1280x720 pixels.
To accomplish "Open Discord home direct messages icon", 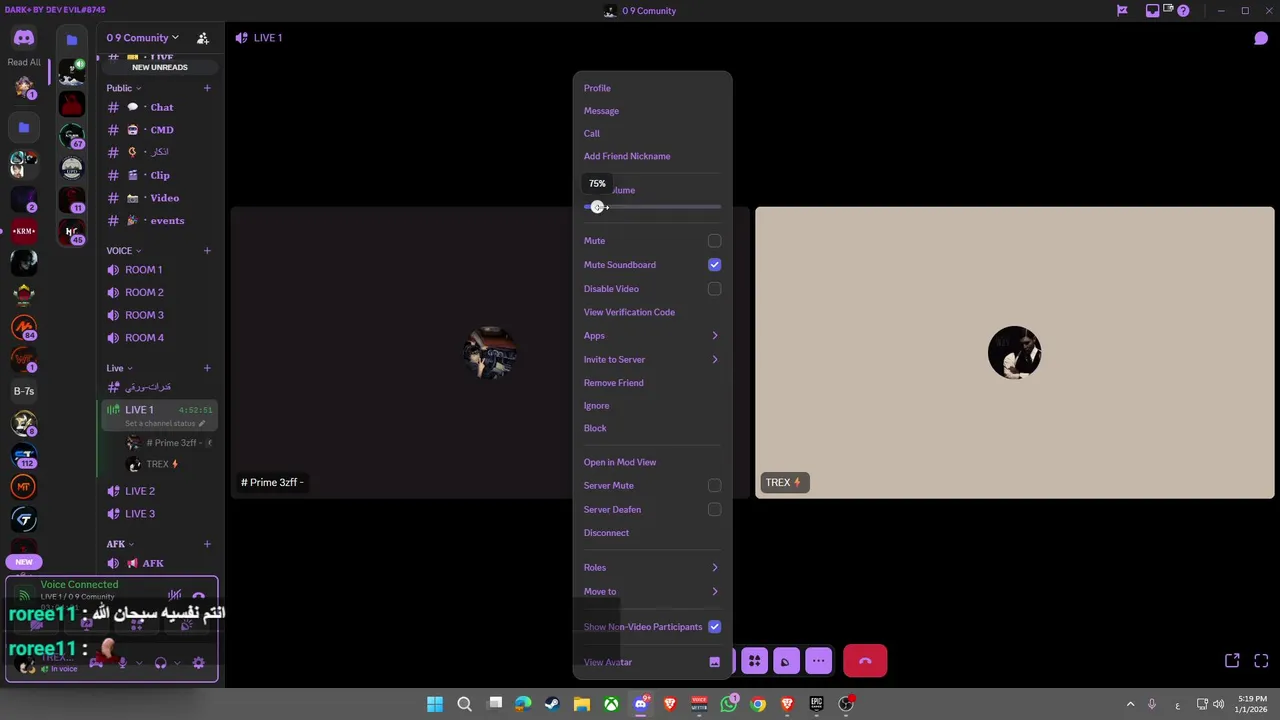I will (x=24, y=38).
